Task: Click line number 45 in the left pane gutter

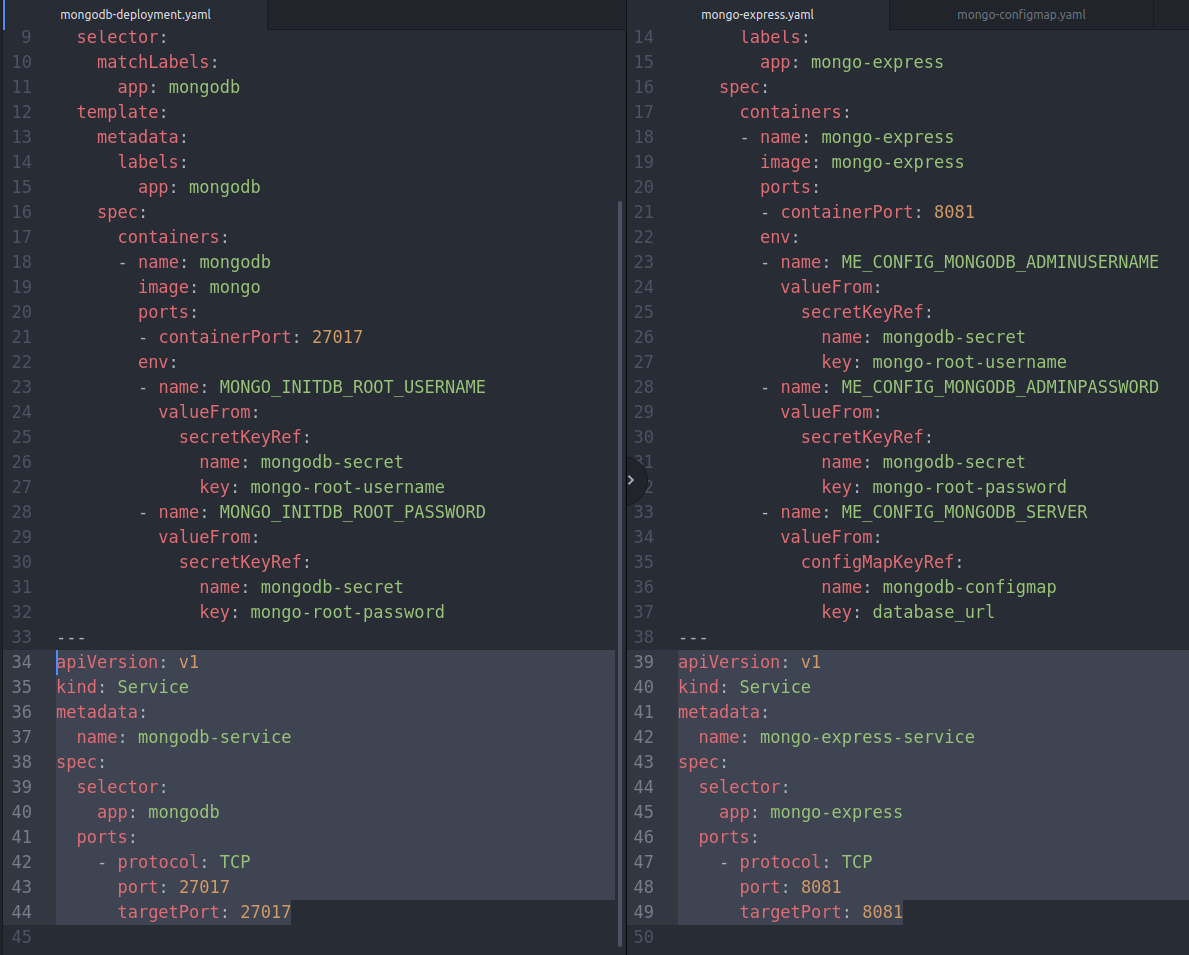Action: point(22,938)
